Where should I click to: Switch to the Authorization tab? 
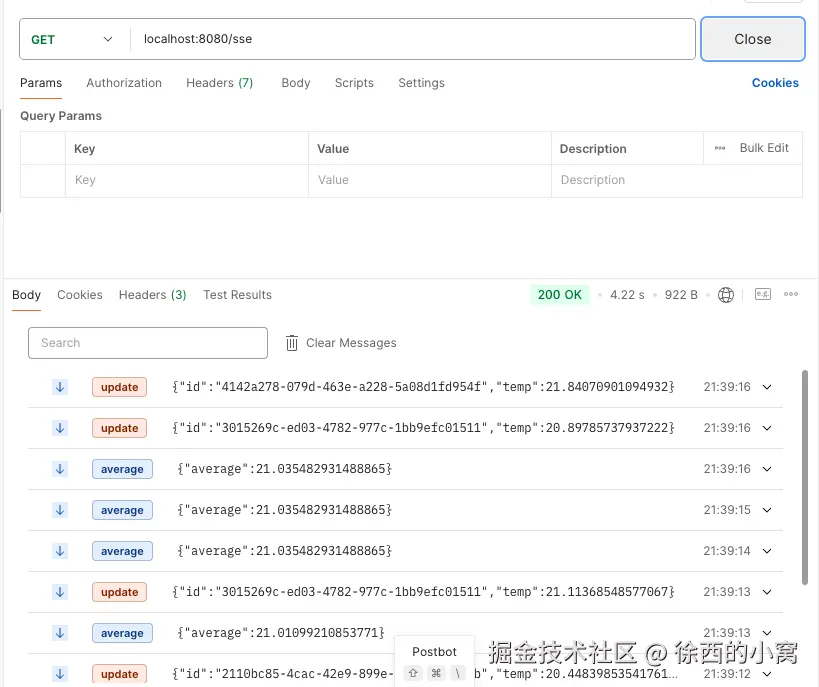point(124,83)
